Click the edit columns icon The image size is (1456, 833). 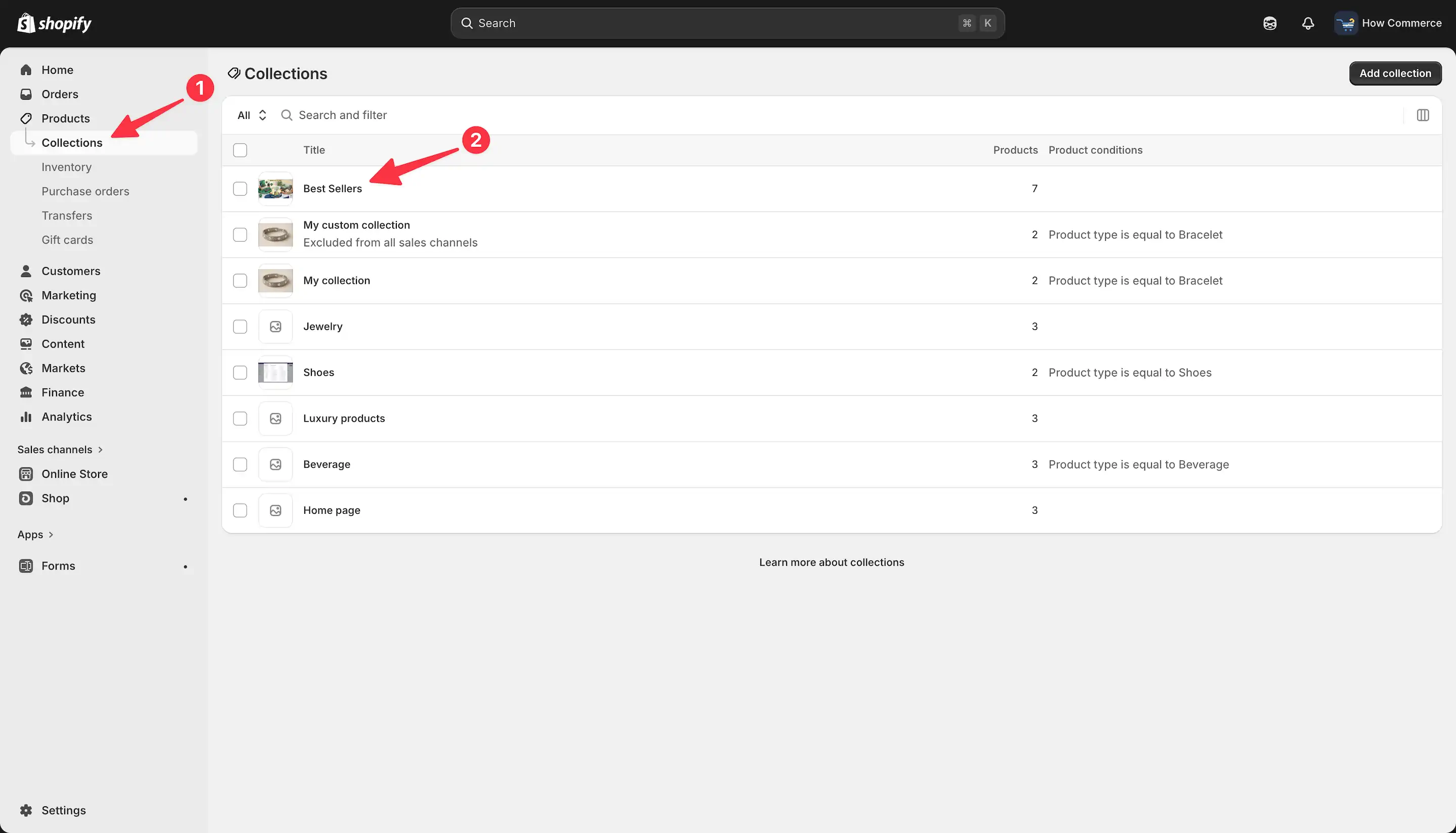(x=1423, y=115)
